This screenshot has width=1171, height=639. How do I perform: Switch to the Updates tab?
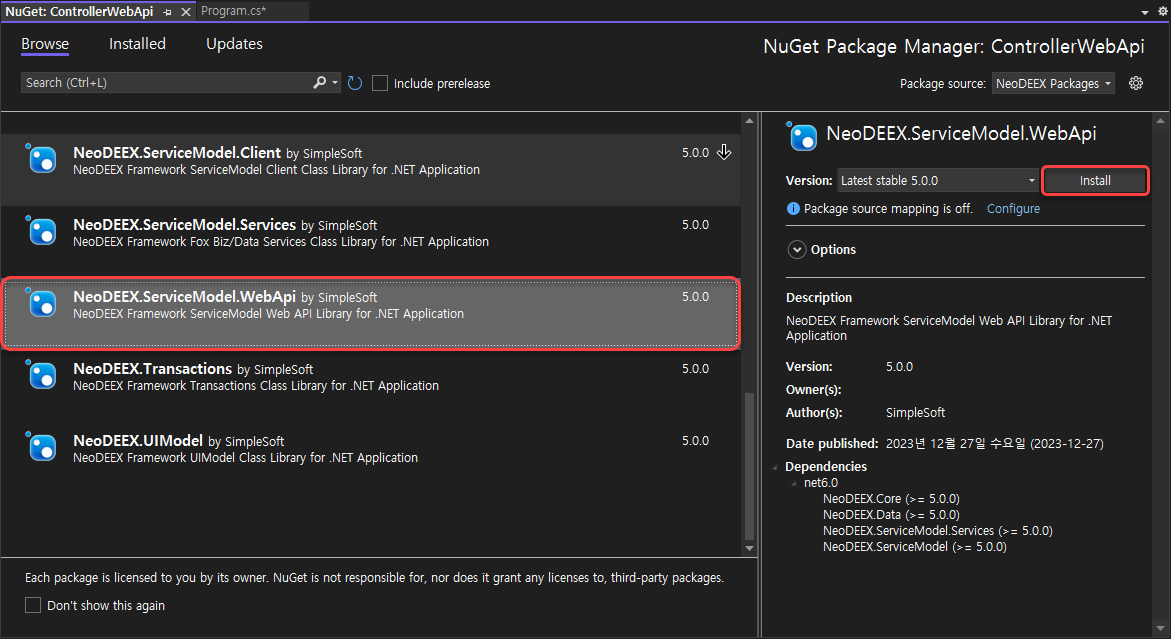(234, 44)
